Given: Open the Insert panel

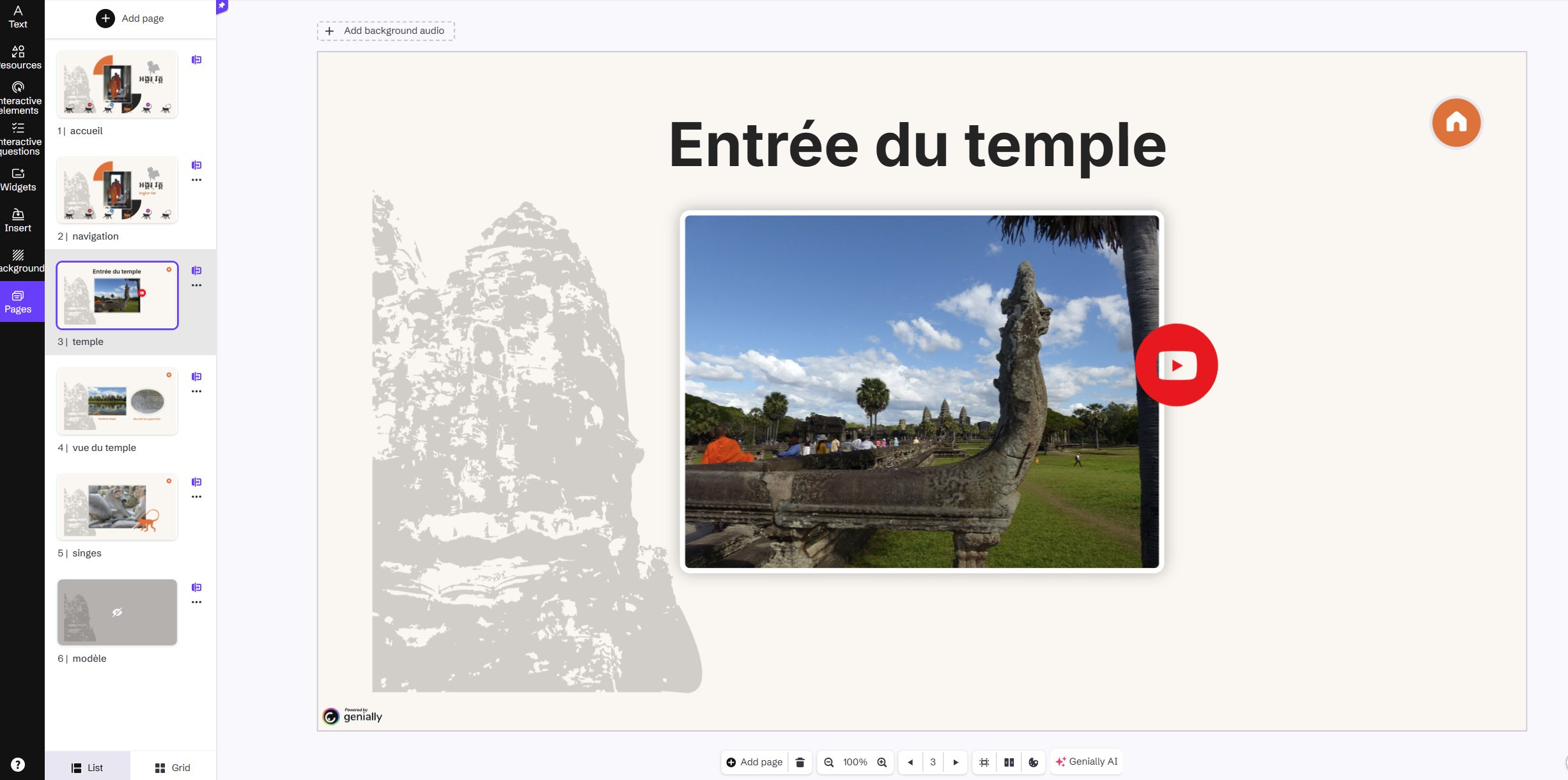Looking at the screenshot, I should pos(18,220).
